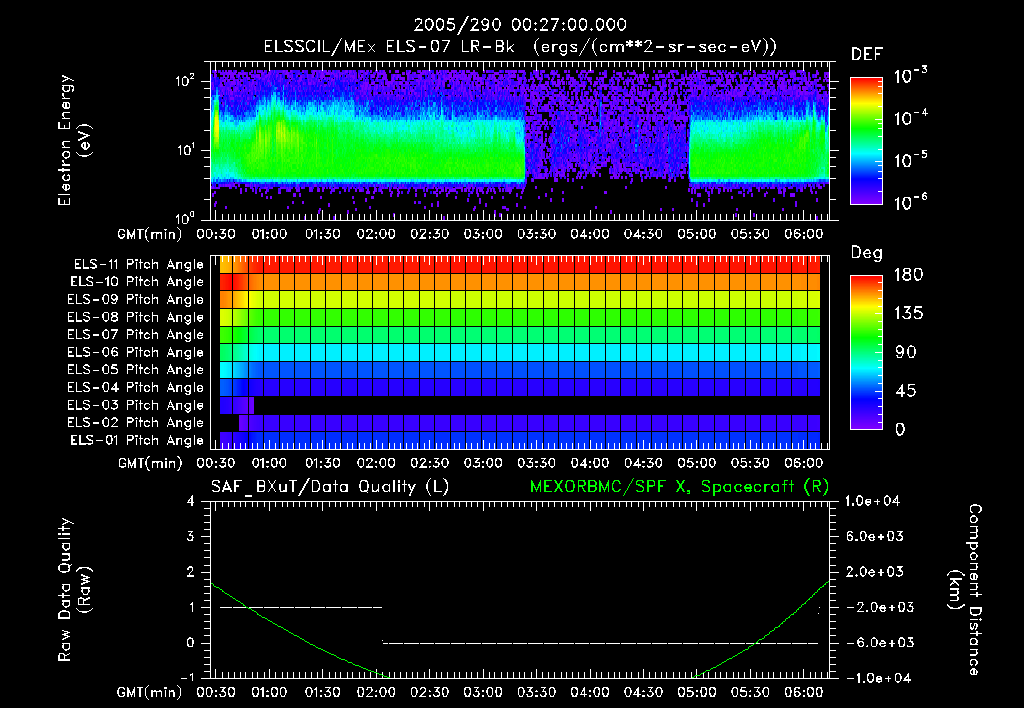Click the 'ELS-01 Pitch Angle' row label
Image resolution: width=1024 pixels, height=708 pixels.
point(137,440)
